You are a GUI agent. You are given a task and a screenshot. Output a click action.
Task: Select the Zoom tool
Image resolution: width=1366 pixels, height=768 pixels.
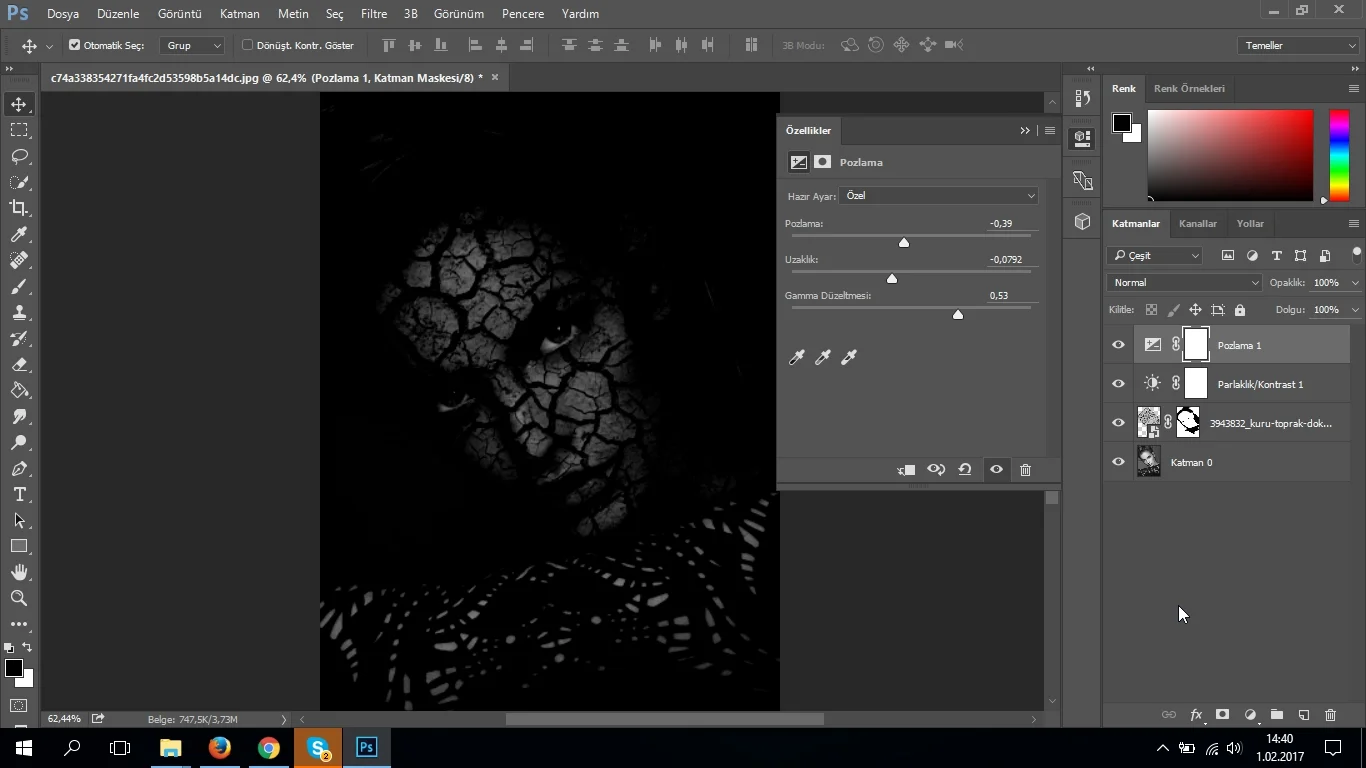click(19, 598)
